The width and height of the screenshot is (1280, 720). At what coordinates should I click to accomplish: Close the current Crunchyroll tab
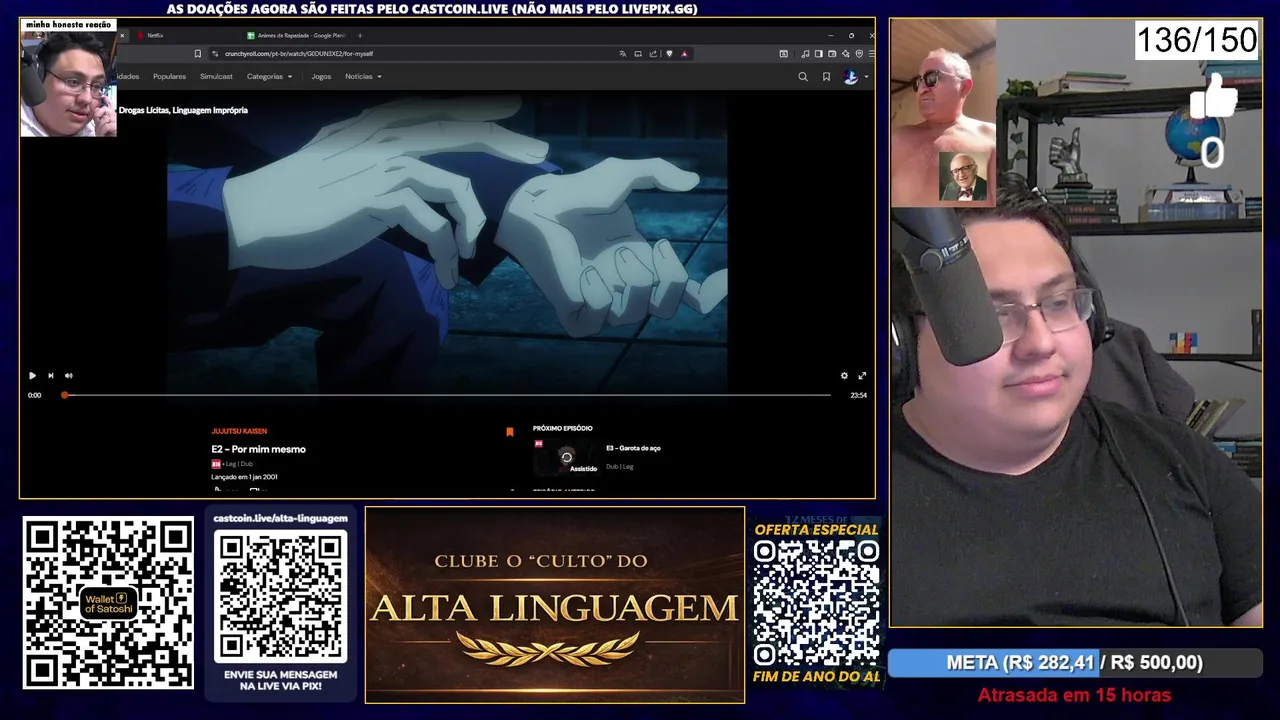pyautogui.click(x=122, y=35)
